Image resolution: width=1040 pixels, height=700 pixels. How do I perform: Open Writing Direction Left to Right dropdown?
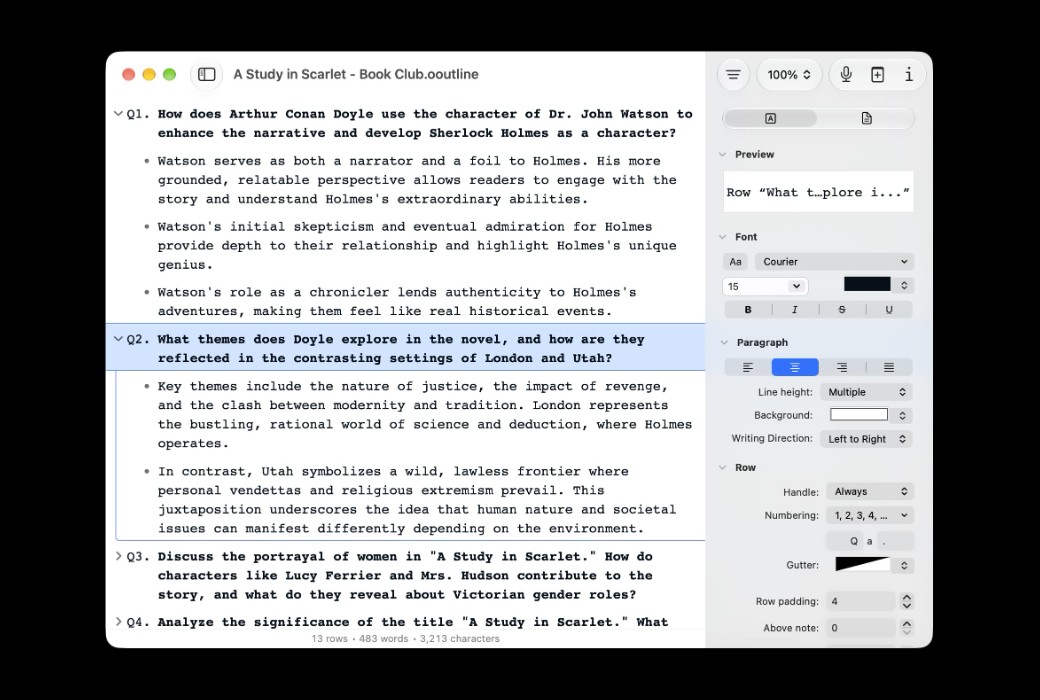[x=866, y=439]
